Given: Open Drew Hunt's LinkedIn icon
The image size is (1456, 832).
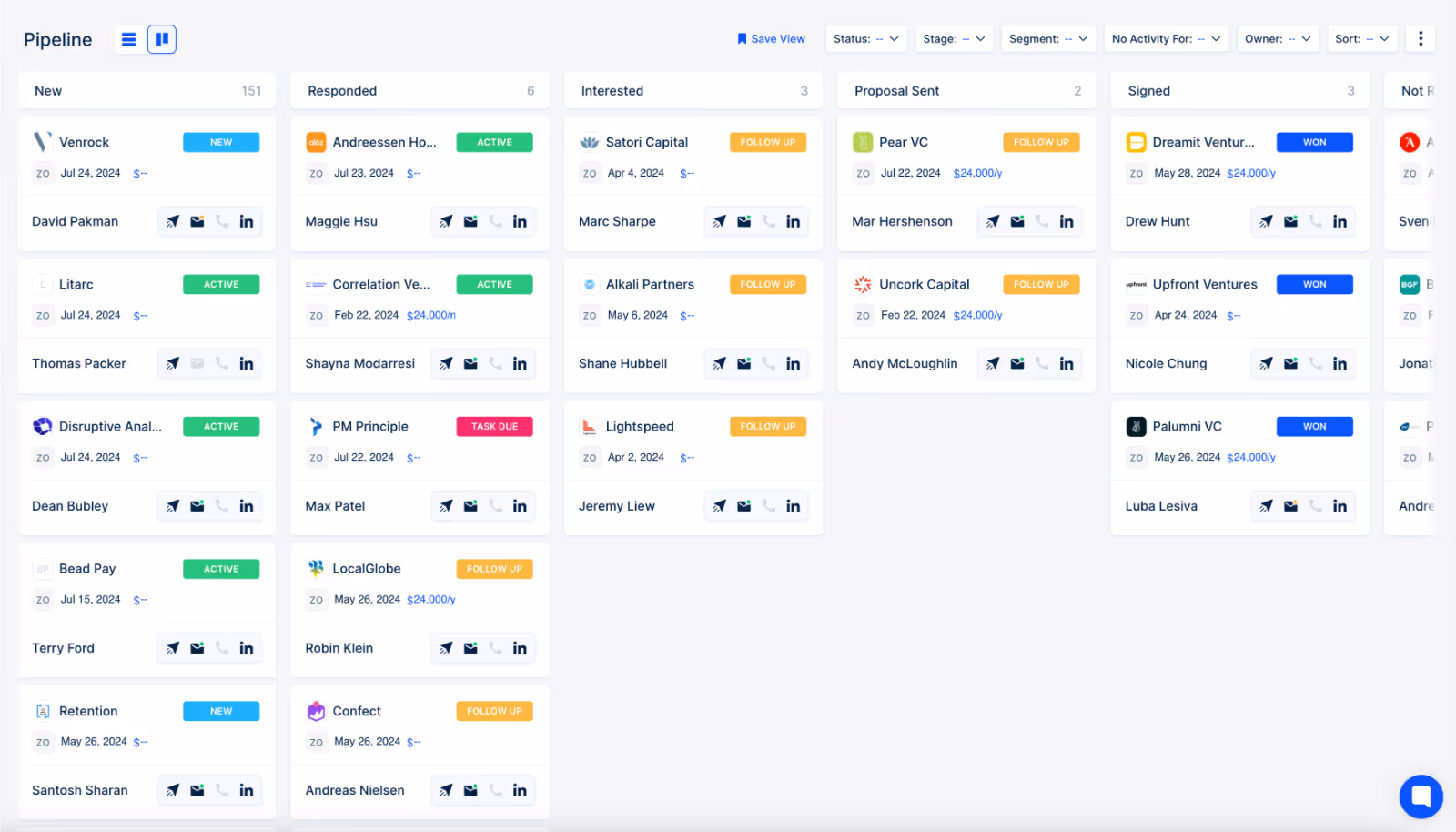Looking at the screenshot, I should pos(1340,221).
